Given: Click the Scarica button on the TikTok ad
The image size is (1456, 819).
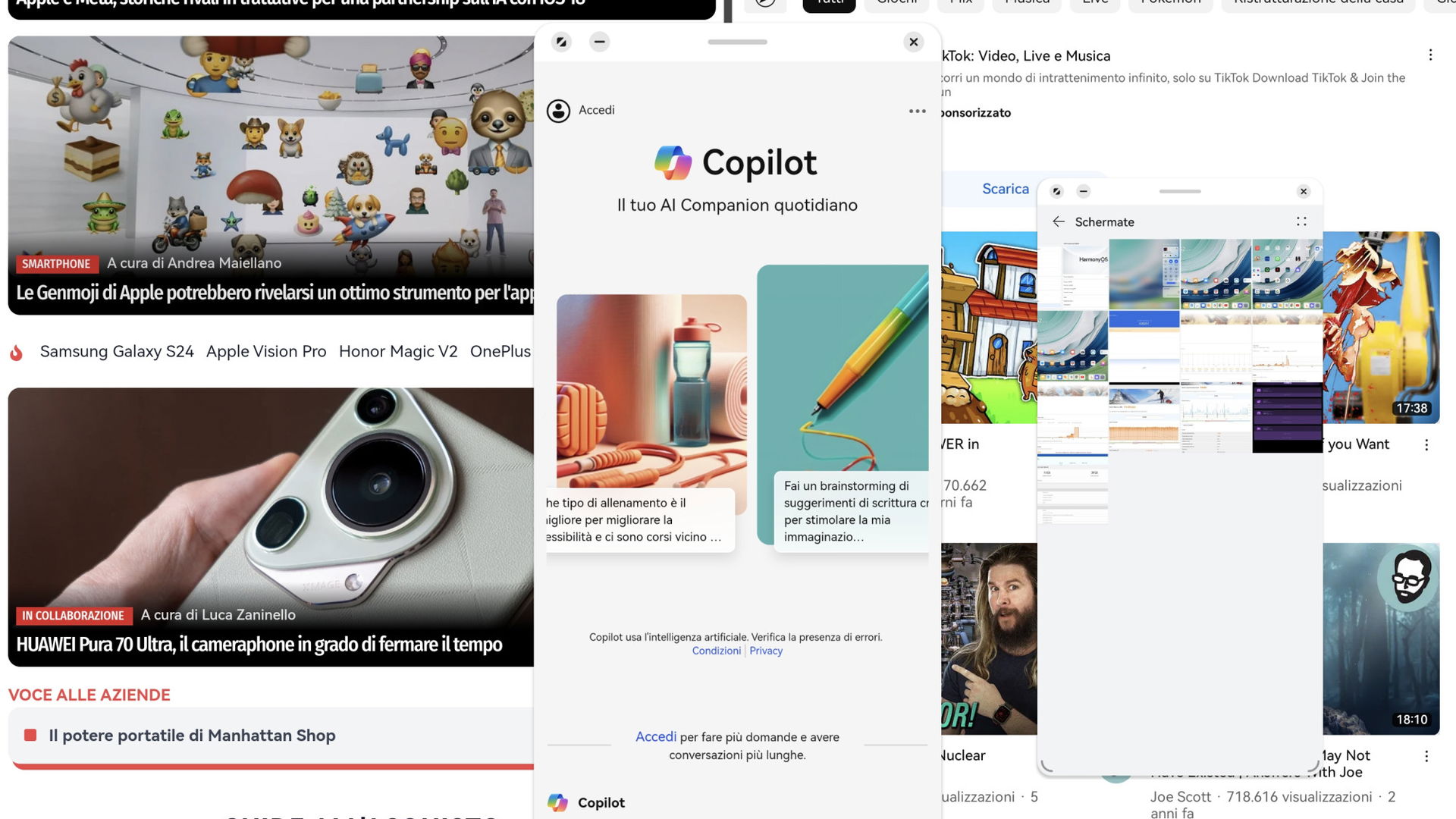Looking at the screenshot, I should click(x=1006, y=189).
